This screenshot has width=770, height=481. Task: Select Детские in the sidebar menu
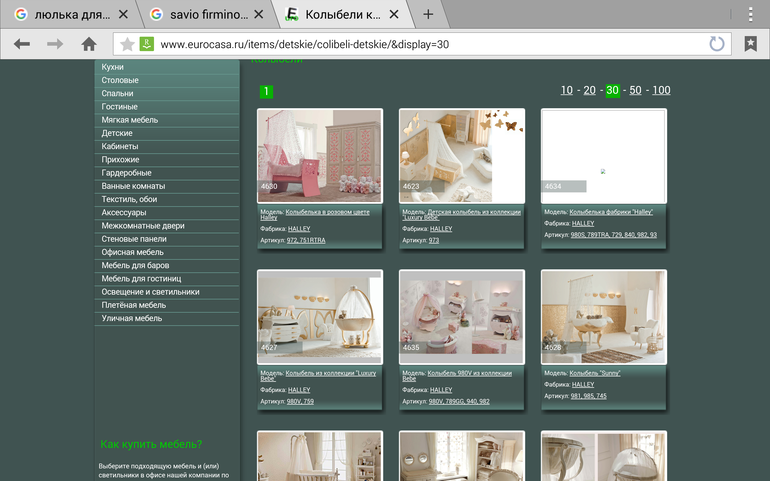pyautogui.click(x=117, y=133)
